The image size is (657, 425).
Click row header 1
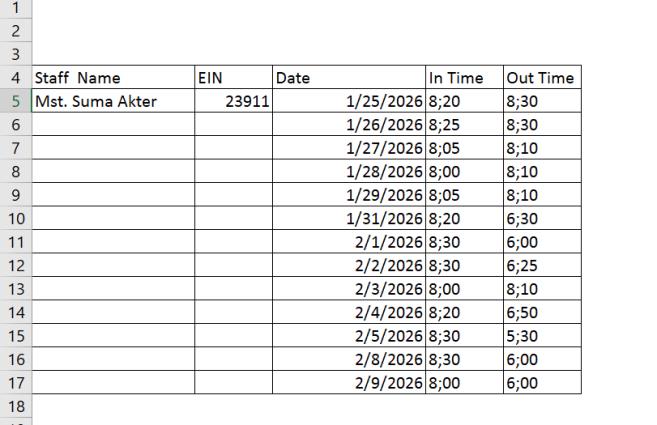15,8
